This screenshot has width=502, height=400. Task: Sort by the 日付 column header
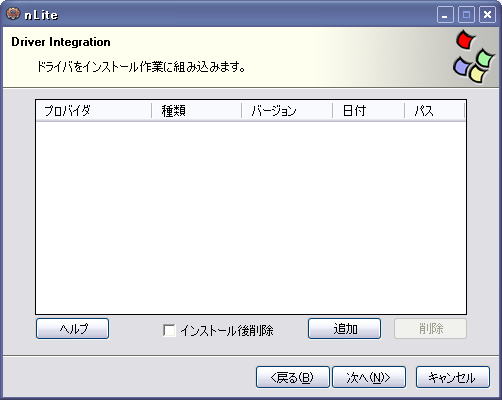coord(369,110)
